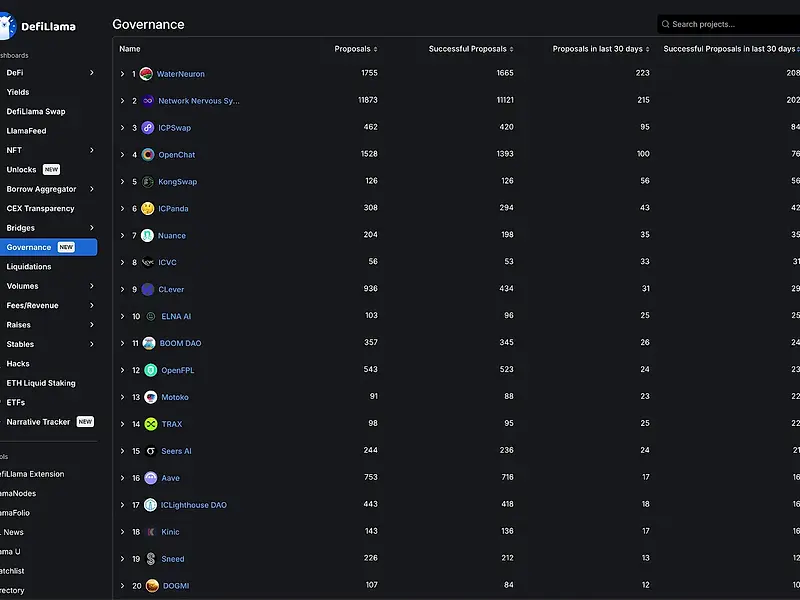Click the ICPanda yellow face icon
800x600 pixels.
148,209
